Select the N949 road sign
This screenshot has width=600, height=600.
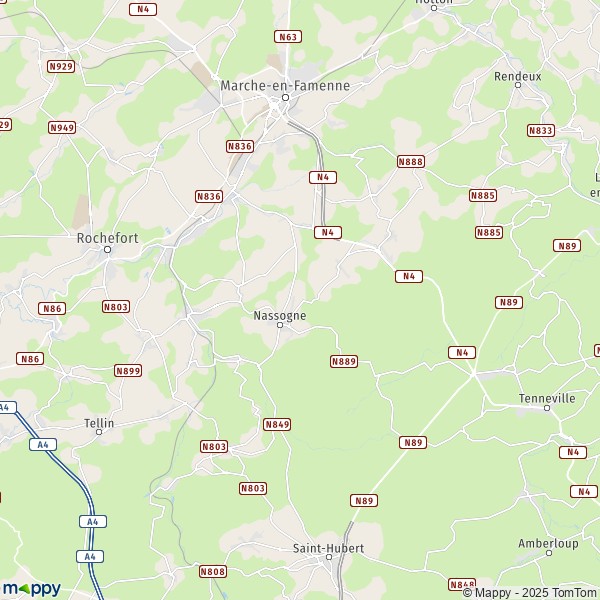62,127
